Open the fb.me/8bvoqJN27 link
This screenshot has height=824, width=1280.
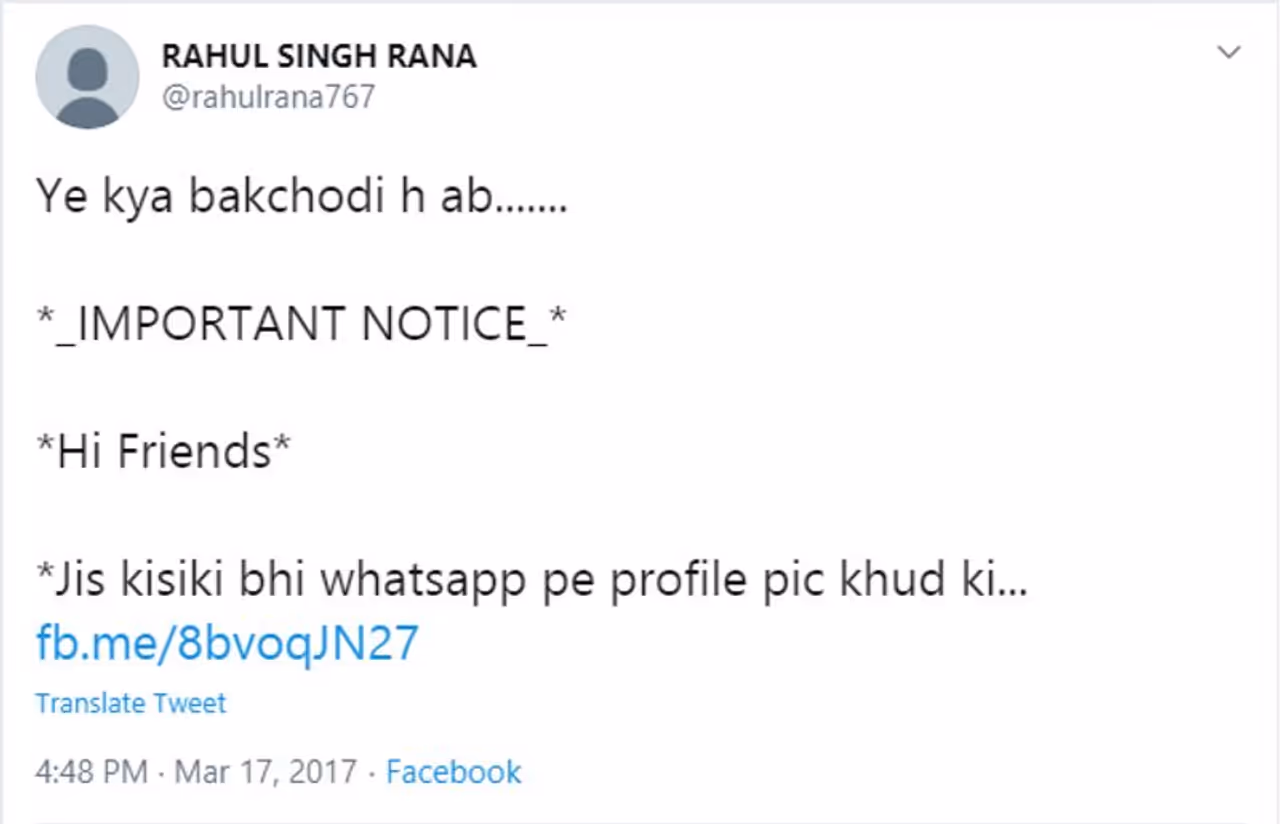click(227, 643)
